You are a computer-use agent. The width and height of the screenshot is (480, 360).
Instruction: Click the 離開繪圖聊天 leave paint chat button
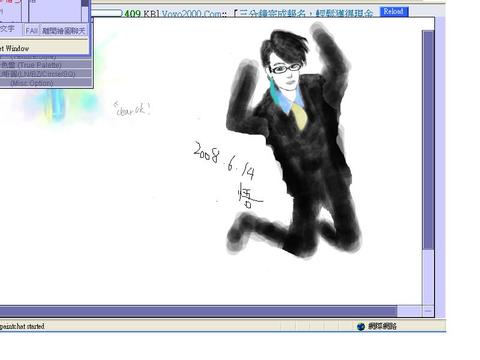pyautogui.click(x=64, y=31)
